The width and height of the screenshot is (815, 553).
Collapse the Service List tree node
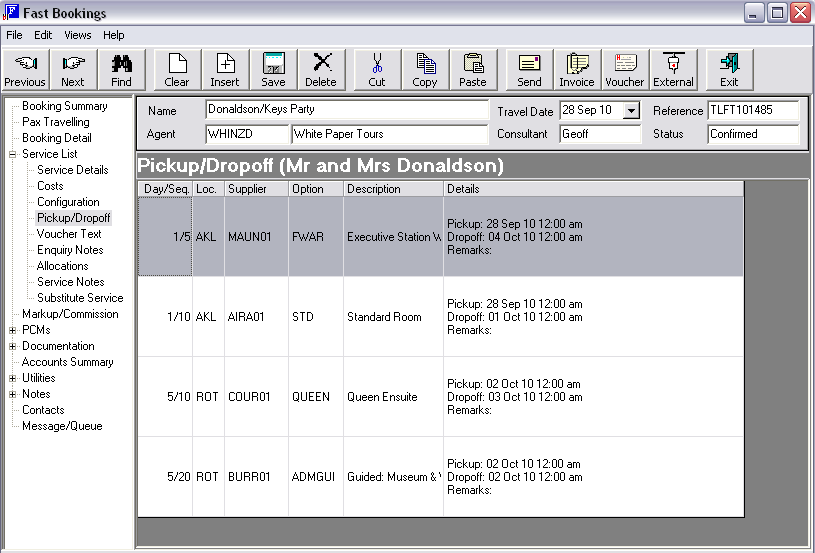coord(12,154)
